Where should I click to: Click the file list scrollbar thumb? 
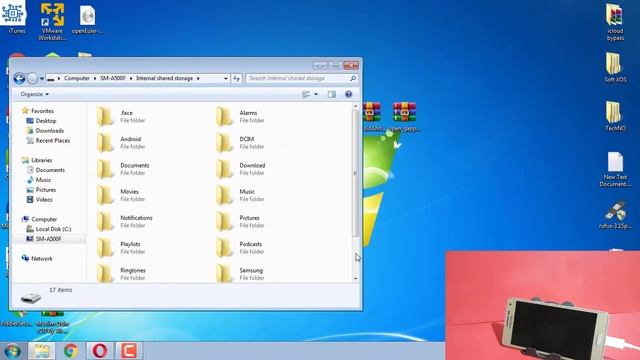(355, 173)
